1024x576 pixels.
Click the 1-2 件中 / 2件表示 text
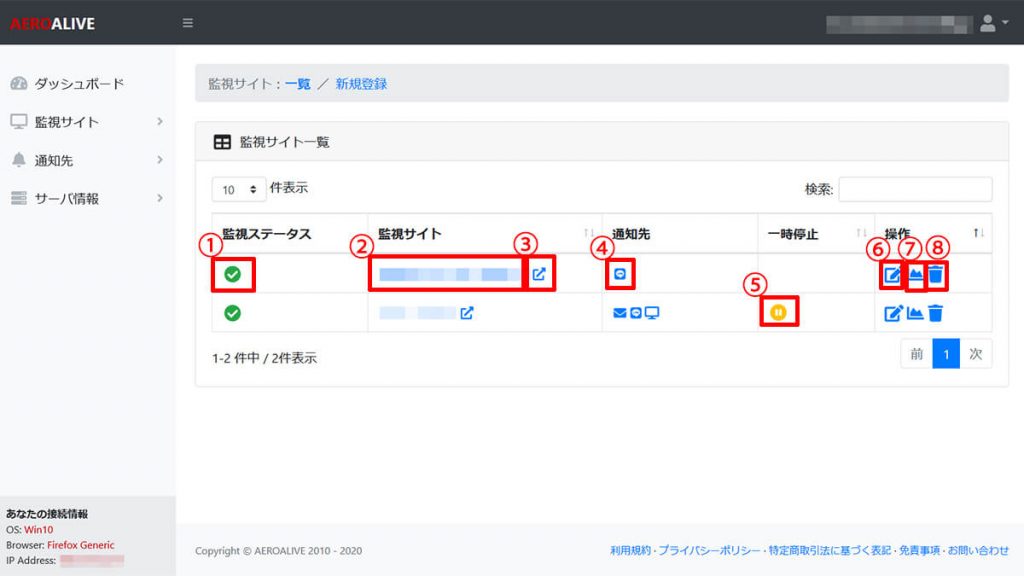[264, 358]
